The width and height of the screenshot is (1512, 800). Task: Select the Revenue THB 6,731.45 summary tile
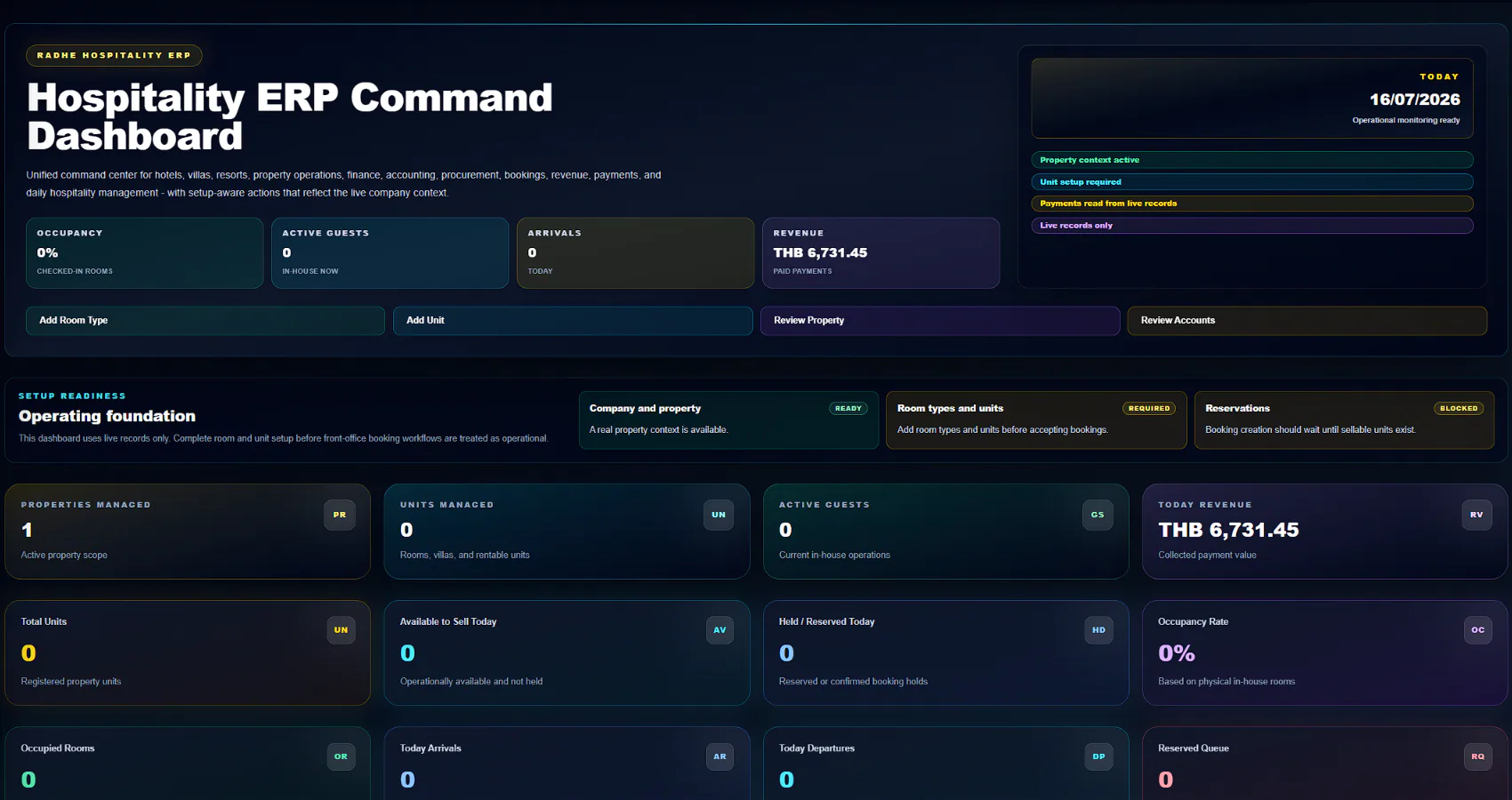pos(881,253)
